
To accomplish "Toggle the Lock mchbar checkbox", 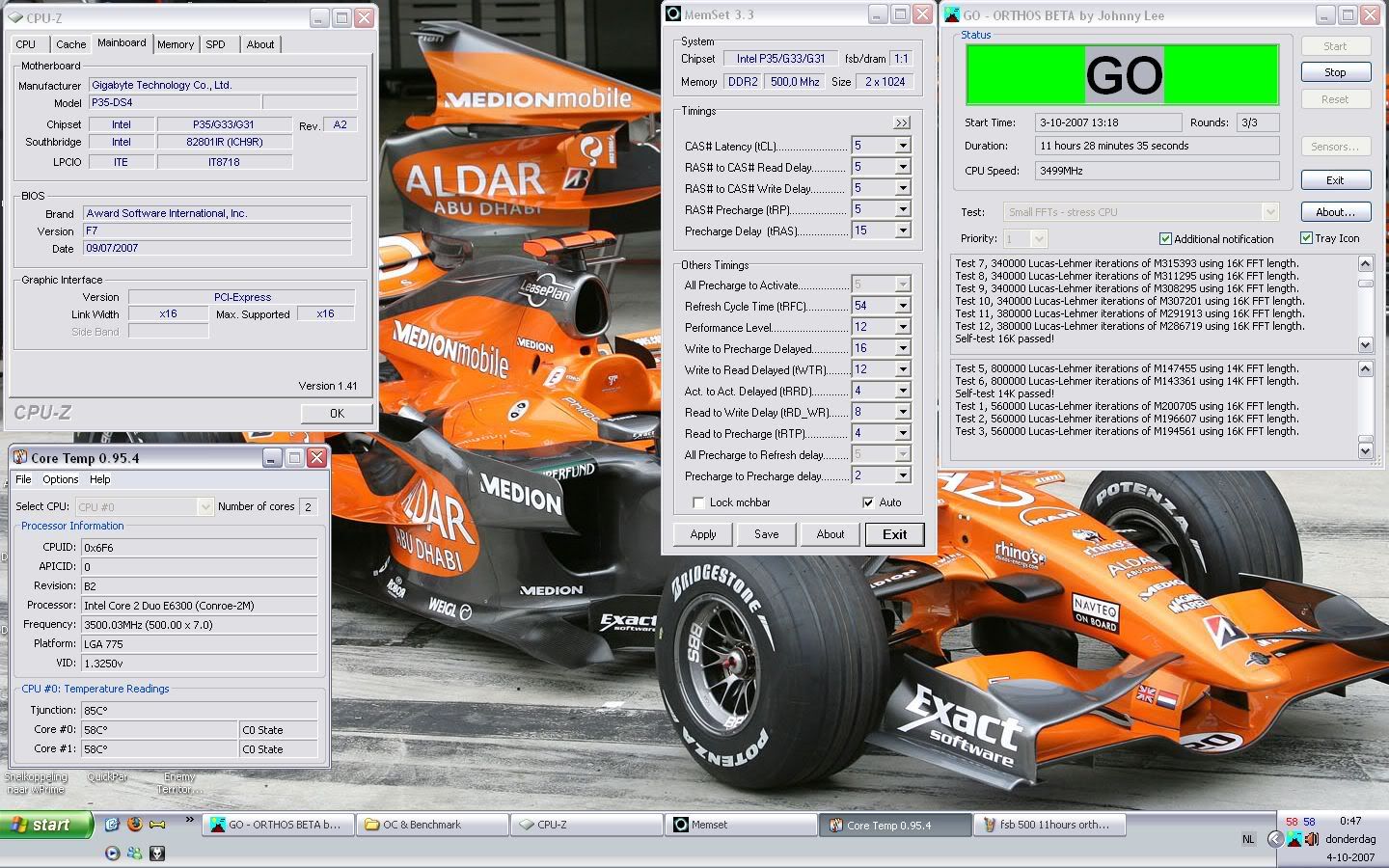I will tap(698, 502).
